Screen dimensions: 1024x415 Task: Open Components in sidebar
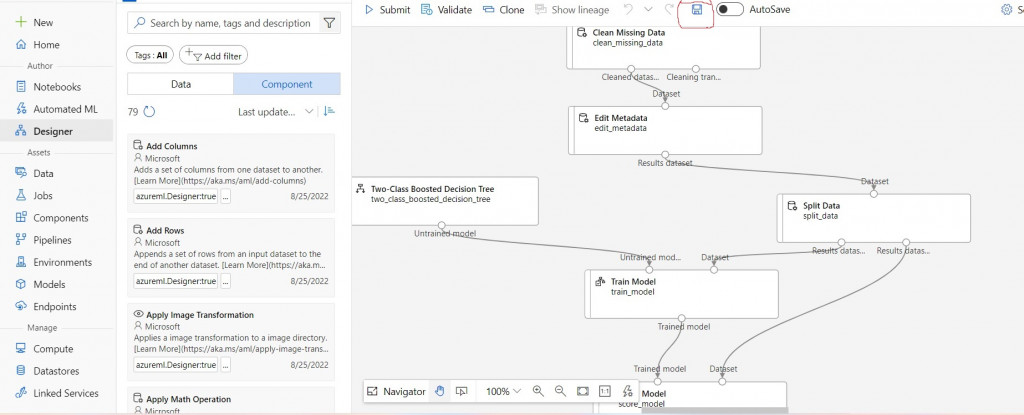coord(52,218)
